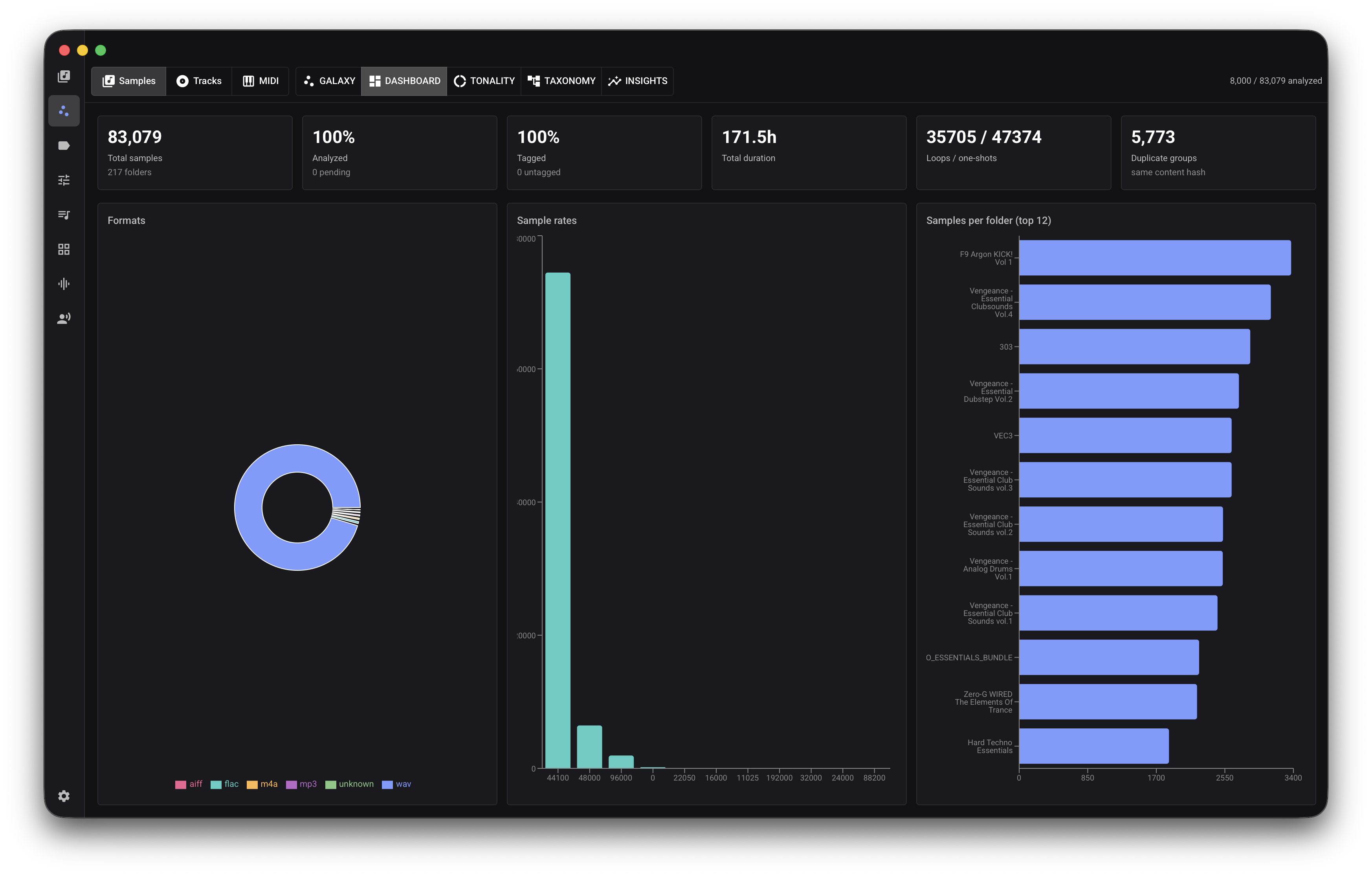Click the O_ESSENTIALS_BUNDLE folder bar
The image size is (1372, 876).
pos(1109,657)
